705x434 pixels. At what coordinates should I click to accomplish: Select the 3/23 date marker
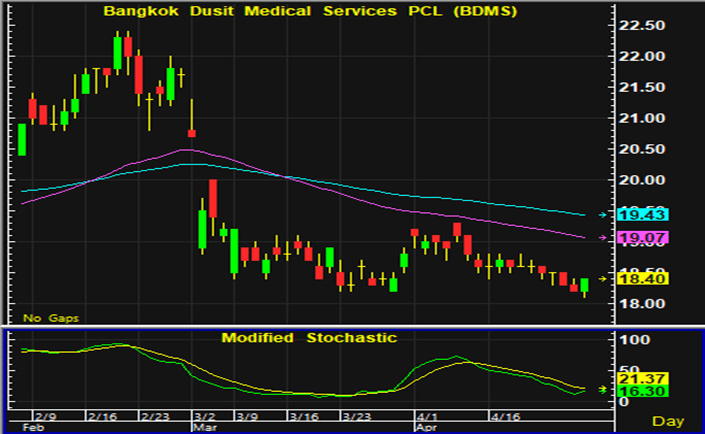tap(357, 416)
